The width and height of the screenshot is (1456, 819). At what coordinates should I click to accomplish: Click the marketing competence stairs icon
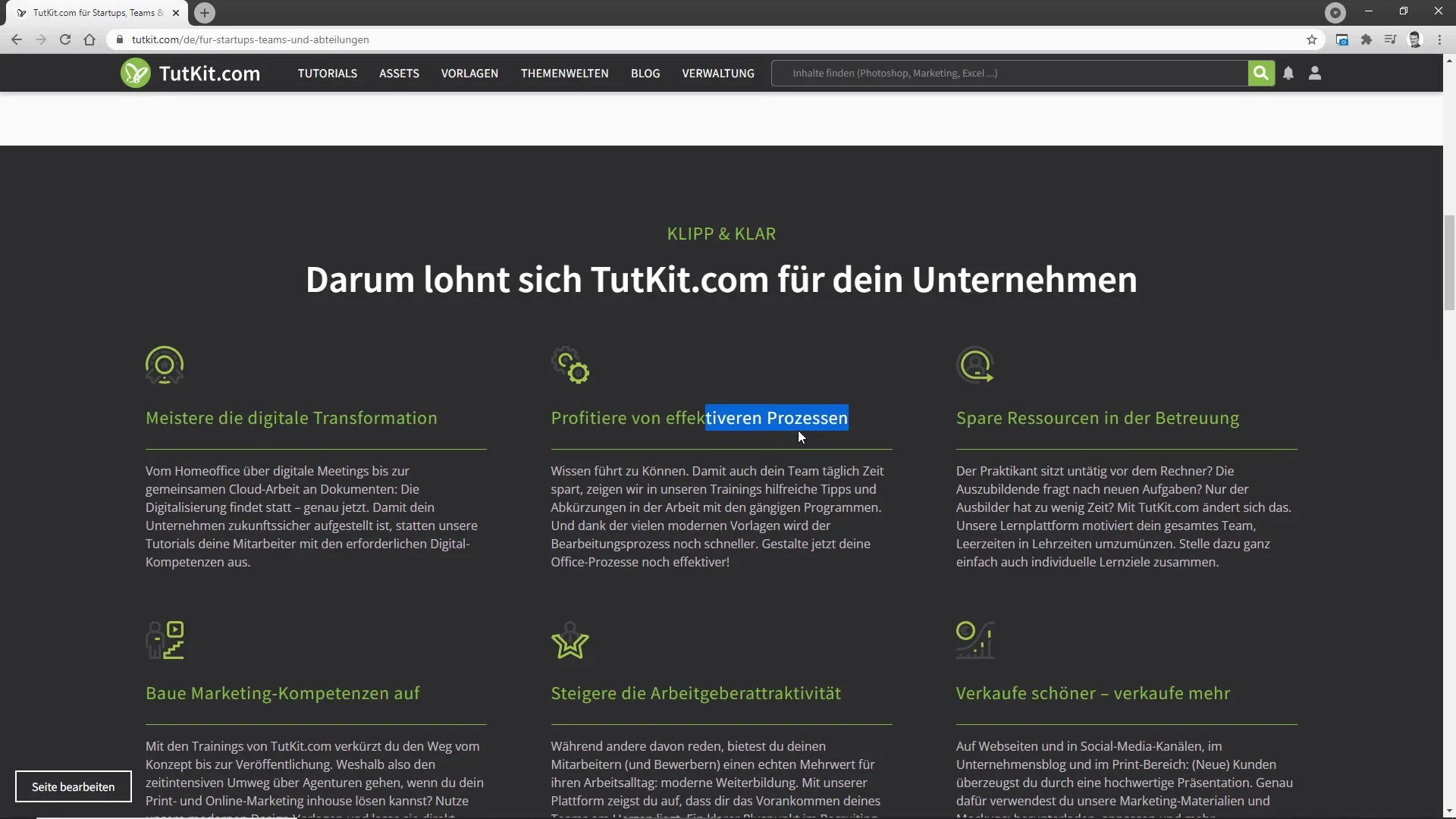pos(165,641)
